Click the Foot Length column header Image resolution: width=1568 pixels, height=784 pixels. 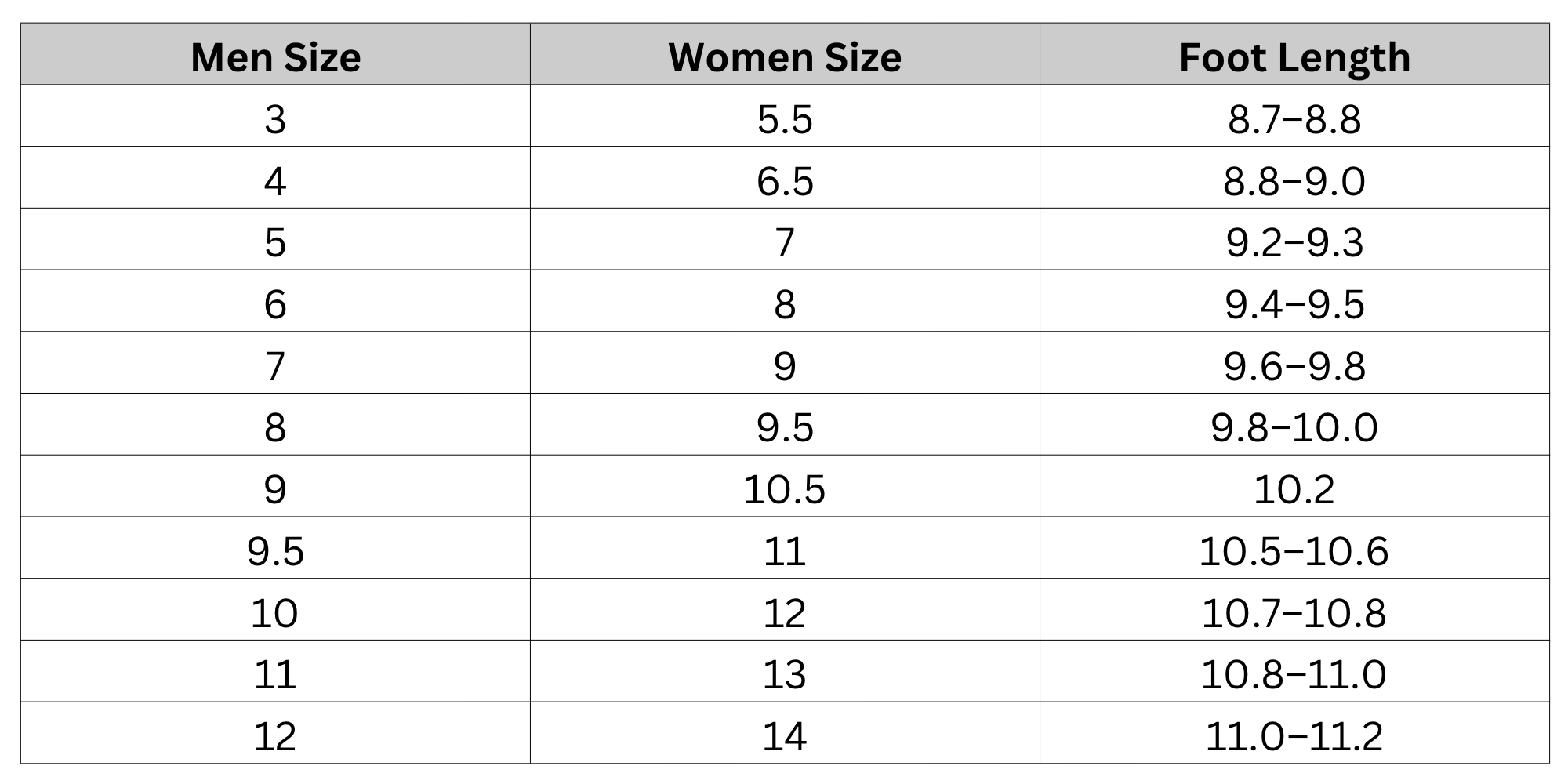click(x=1294, y=54)
